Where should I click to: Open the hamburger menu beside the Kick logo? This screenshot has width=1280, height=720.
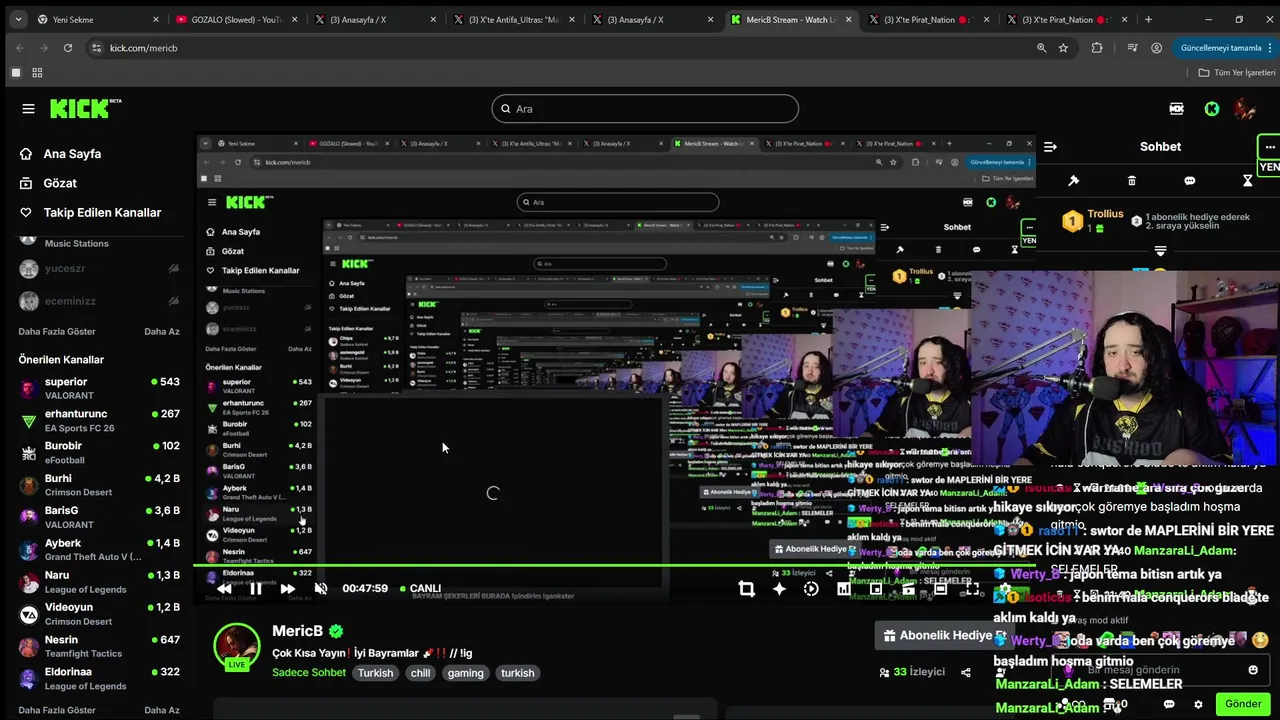click(x=28, y=108)
